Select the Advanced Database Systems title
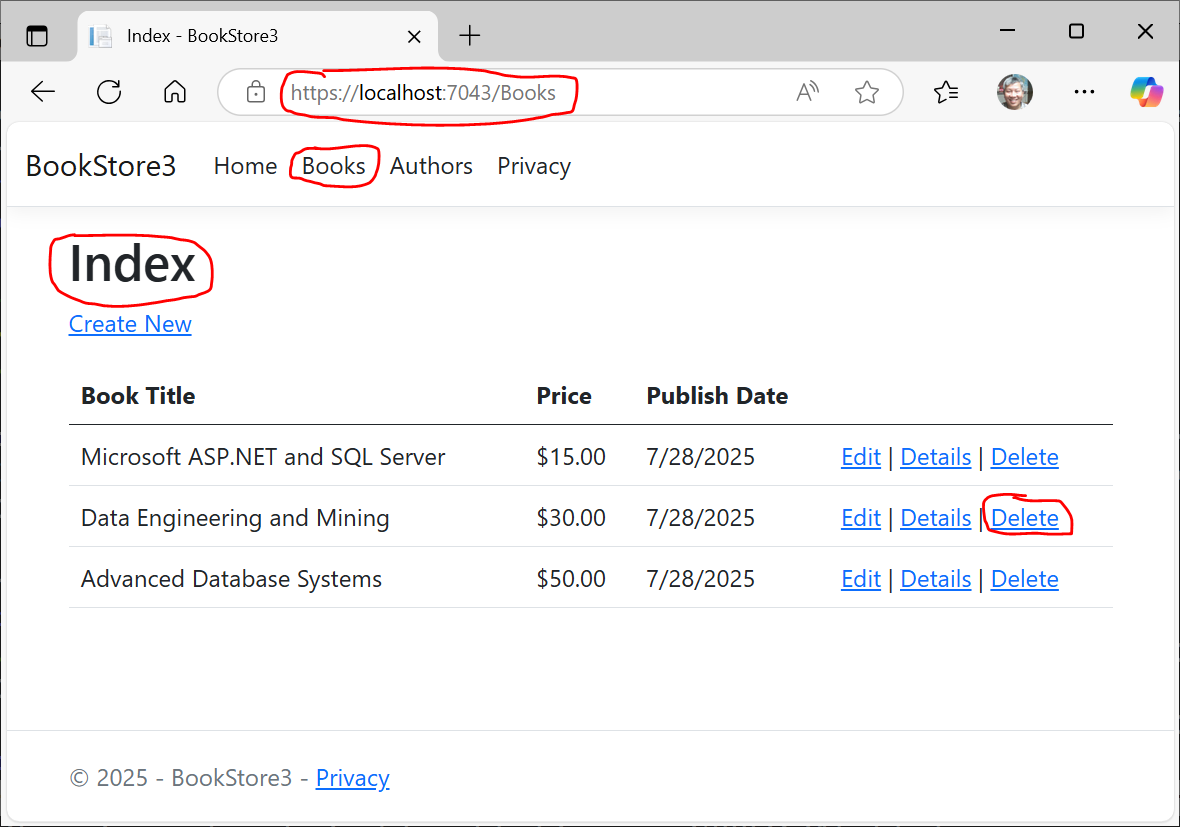 coord(231,579)
